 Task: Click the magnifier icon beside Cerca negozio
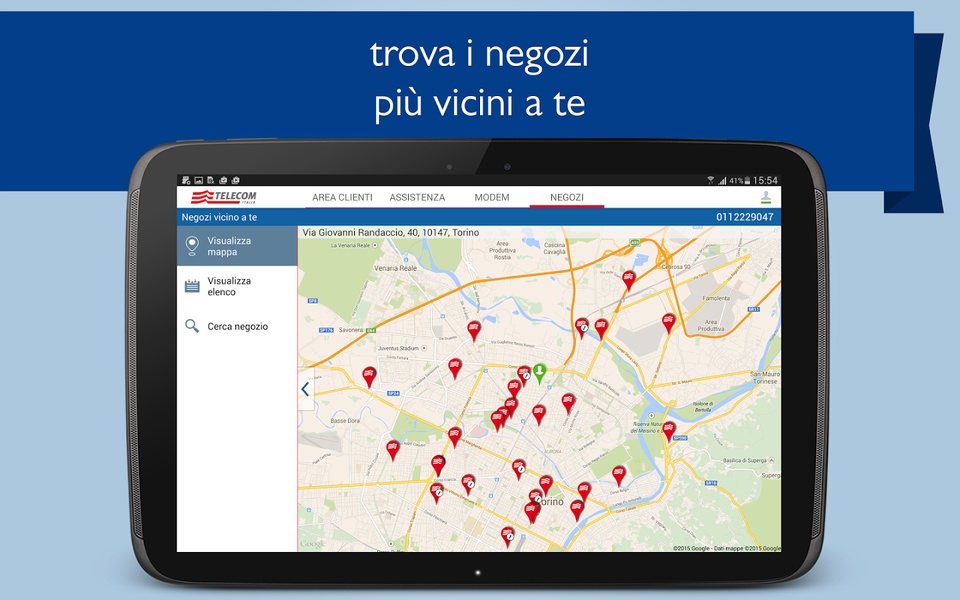tap(192, 326)
